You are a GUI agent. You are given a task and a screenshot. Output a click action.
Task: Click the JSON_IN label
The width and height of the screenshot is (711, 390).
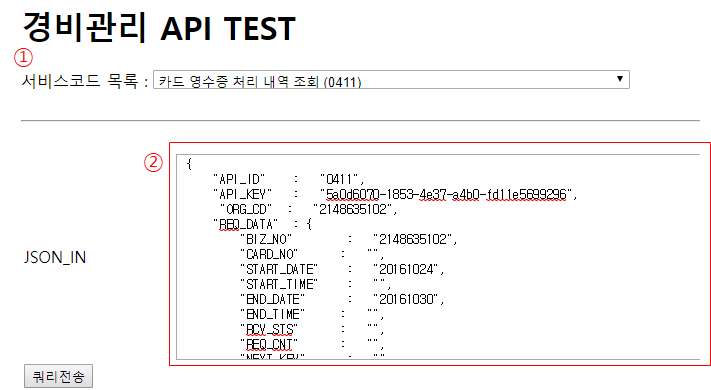55,258
